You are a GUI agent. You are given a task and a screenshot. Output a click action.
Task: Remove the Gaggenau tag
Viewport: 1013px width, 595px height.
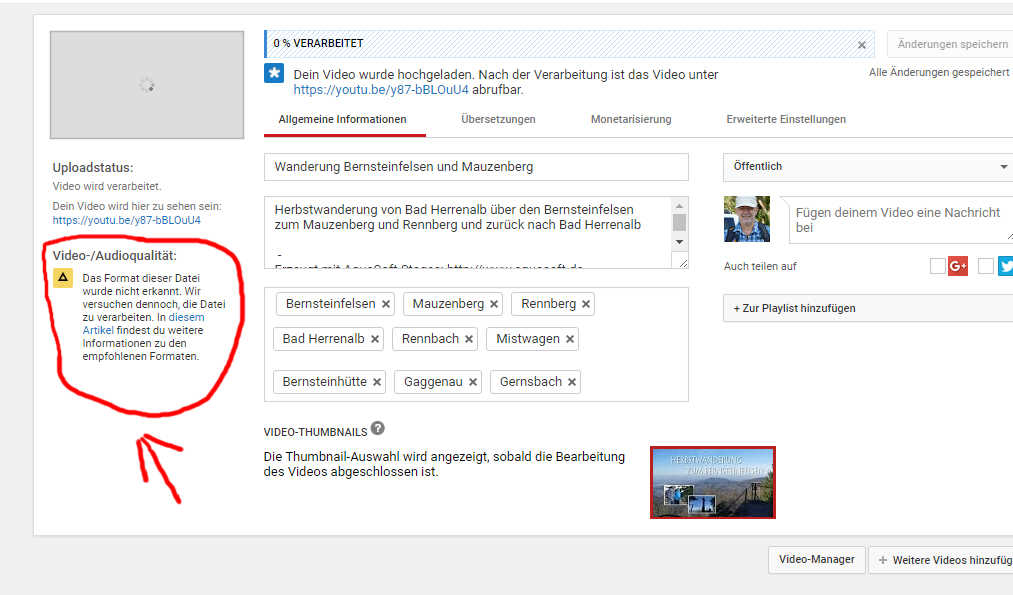473,382
